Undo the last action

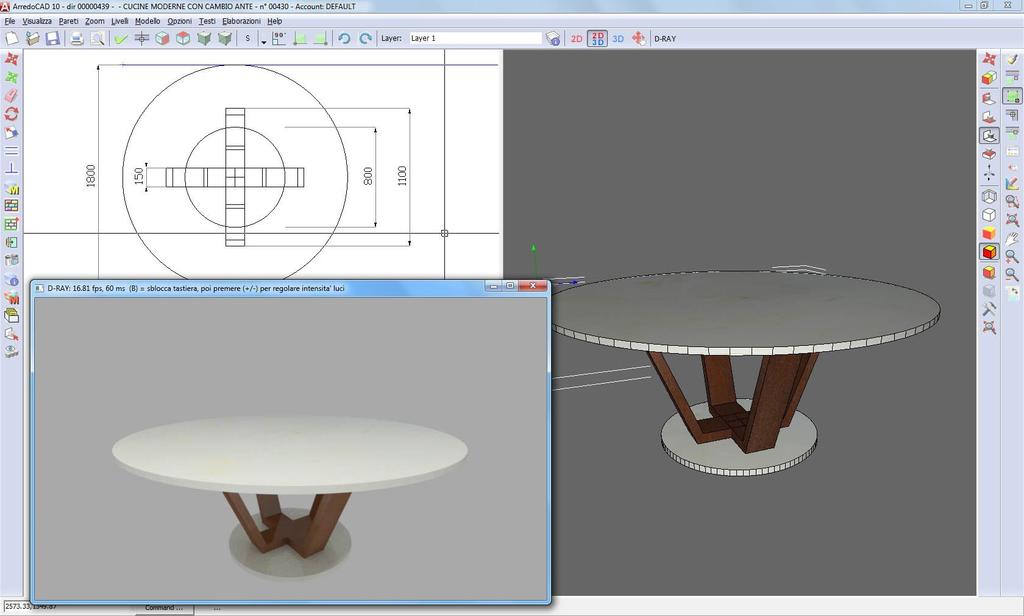tap(344, 39)
